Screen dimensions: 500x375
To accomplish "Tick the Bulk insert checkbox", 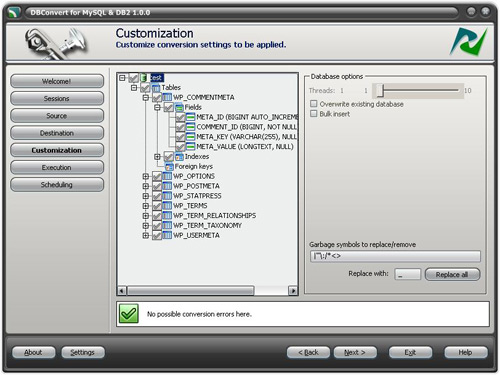I will (314, 114).
